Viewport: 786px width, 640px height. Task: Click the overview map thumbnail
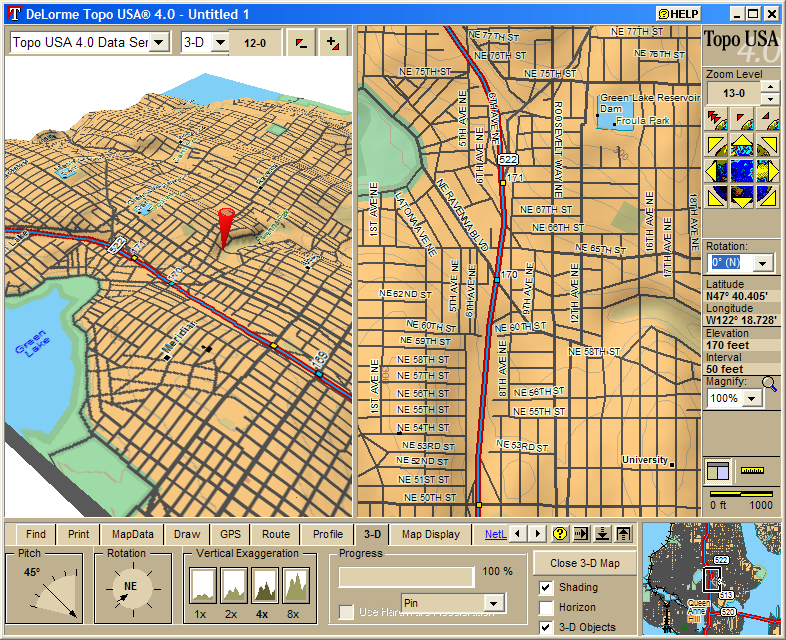712,578
